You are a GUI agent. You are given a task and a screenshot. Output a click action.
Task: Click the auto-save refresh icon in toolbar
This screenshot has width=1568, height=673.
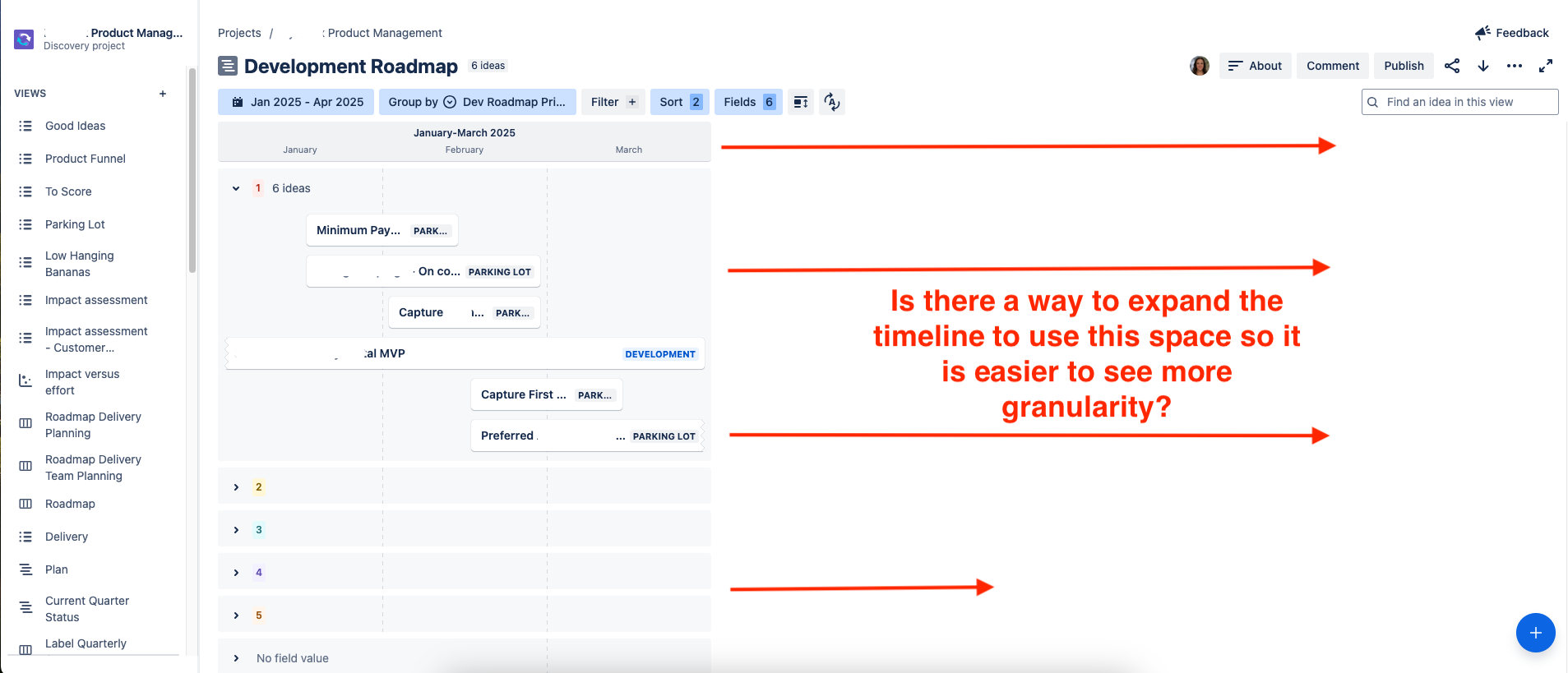(832, 102)
